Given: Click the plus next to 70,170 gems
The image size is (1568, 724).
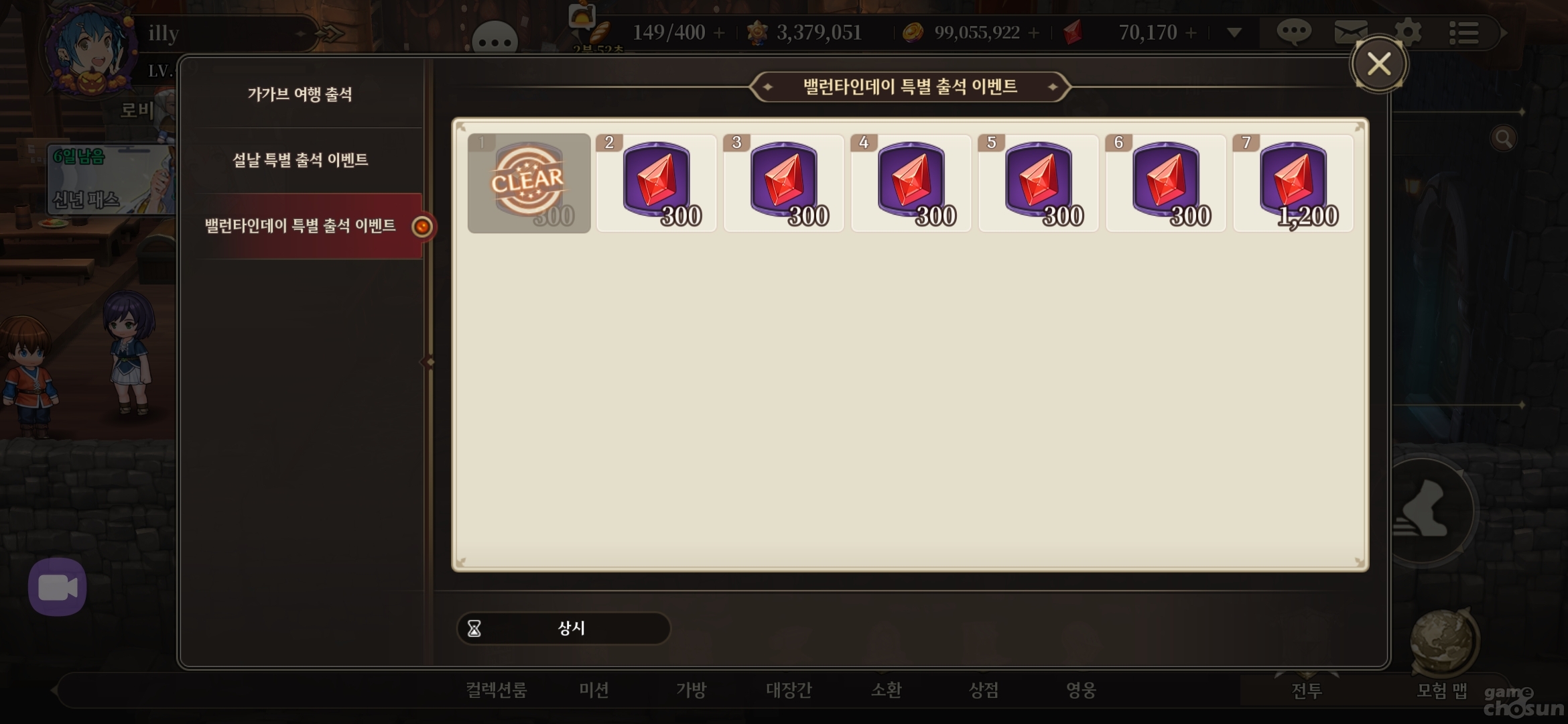Looking at the screenshot, I should point(1191,32).
